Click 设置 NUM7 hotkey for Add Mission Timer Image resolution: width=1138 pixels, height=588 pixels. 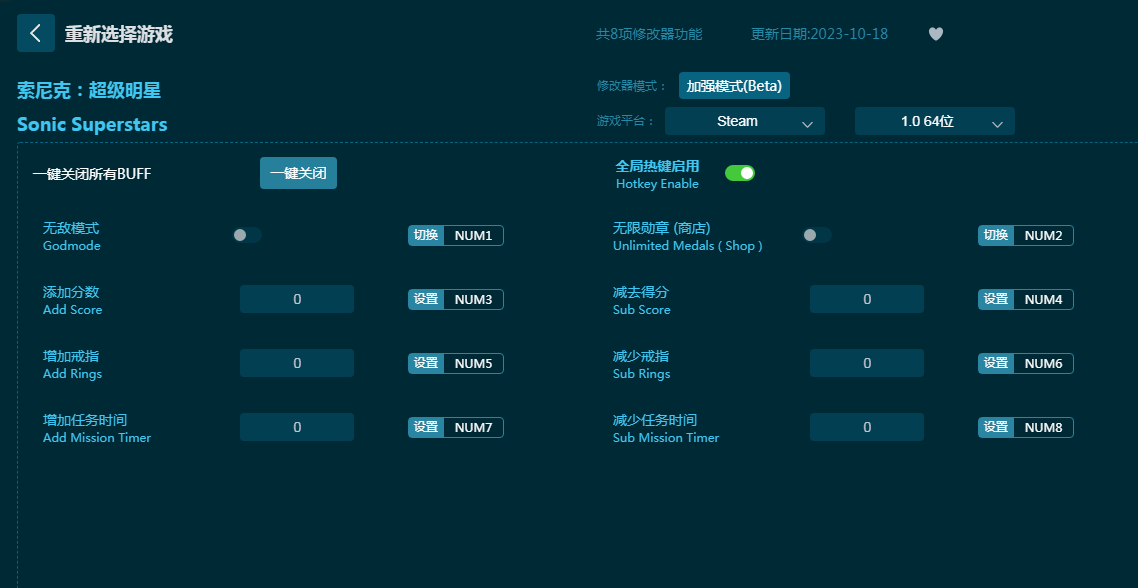[x=456, y=428]
